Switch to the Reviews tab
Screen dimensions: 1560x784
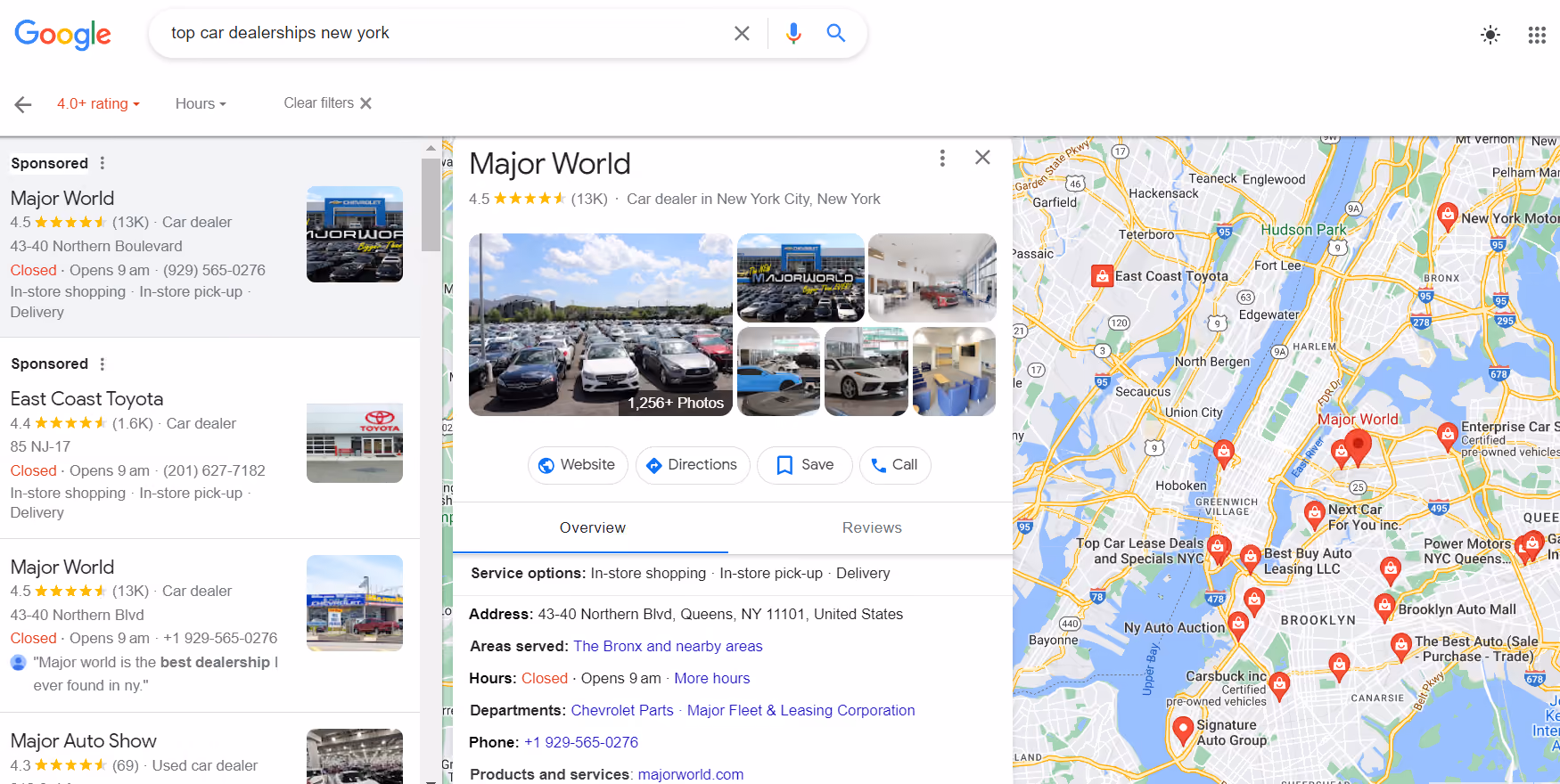[872, 527]
